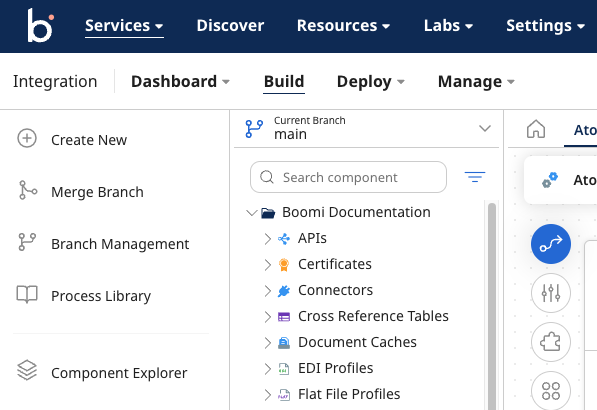The width and height of the screenshot is (597, 410).
Task: Open the component filter icon
Action: [475, 177]
